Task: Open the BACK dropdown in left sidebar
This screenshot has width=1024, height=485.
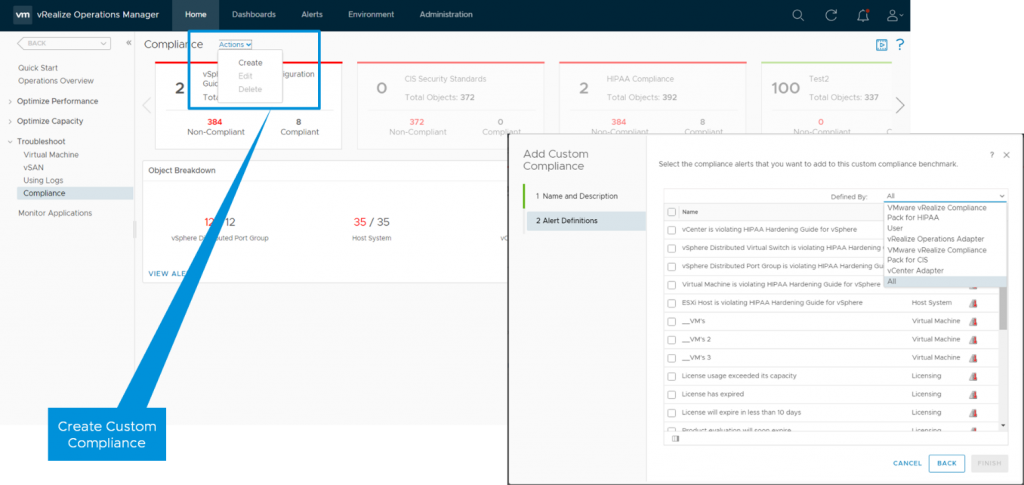Action: pyautogui.click(x=63, y=43)
